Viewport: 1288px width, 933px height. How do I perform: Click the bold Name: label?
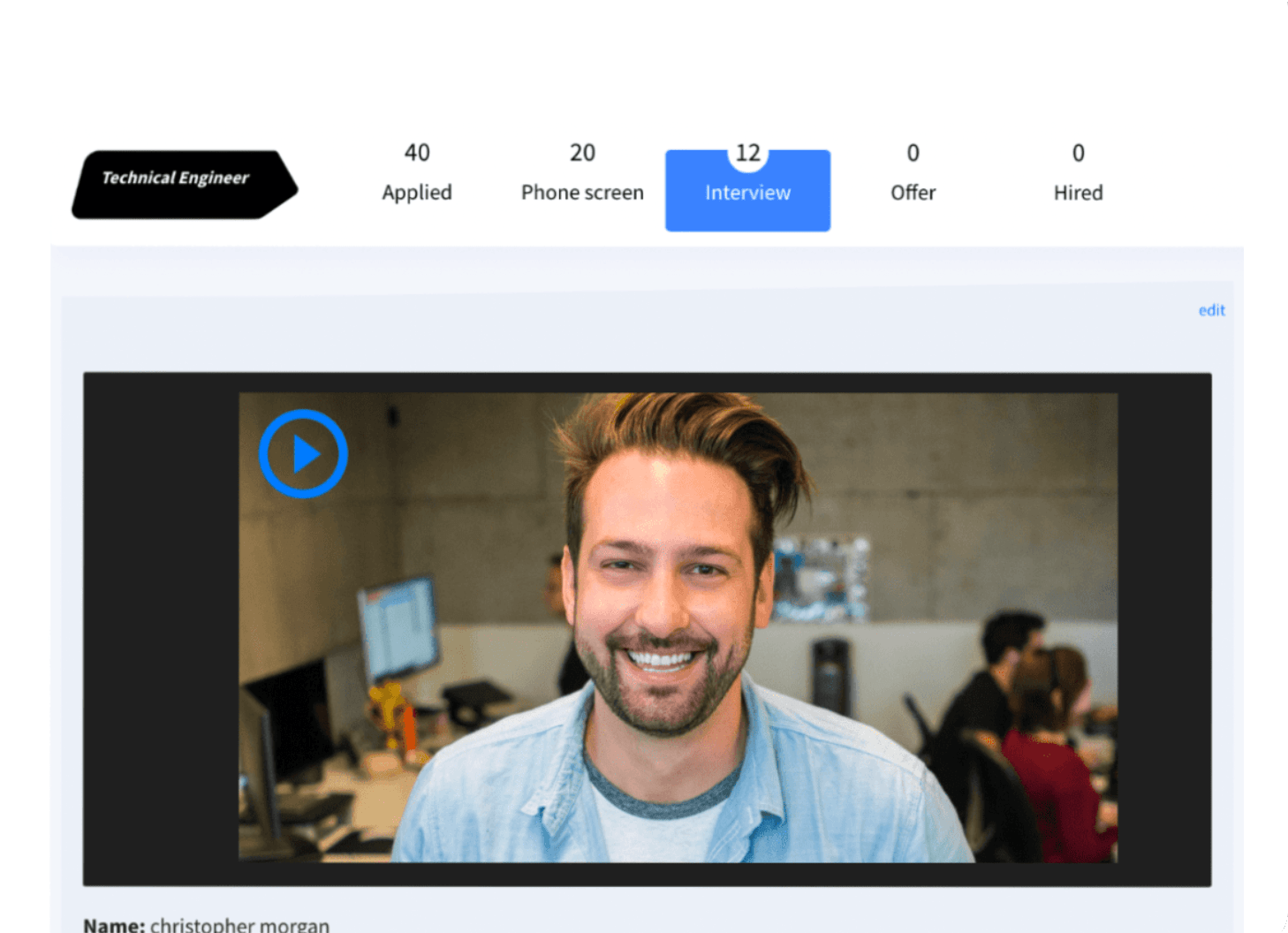point(114,924)
